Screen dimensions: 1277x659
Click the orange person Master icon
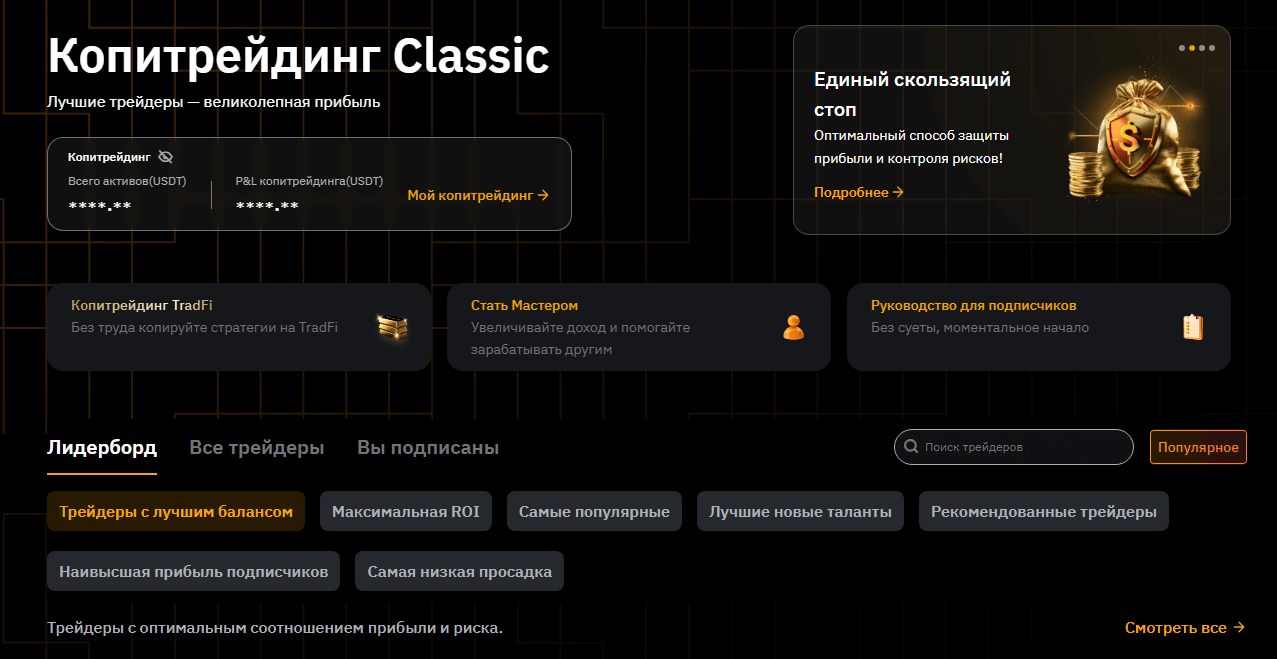click(x=793, y=327)
